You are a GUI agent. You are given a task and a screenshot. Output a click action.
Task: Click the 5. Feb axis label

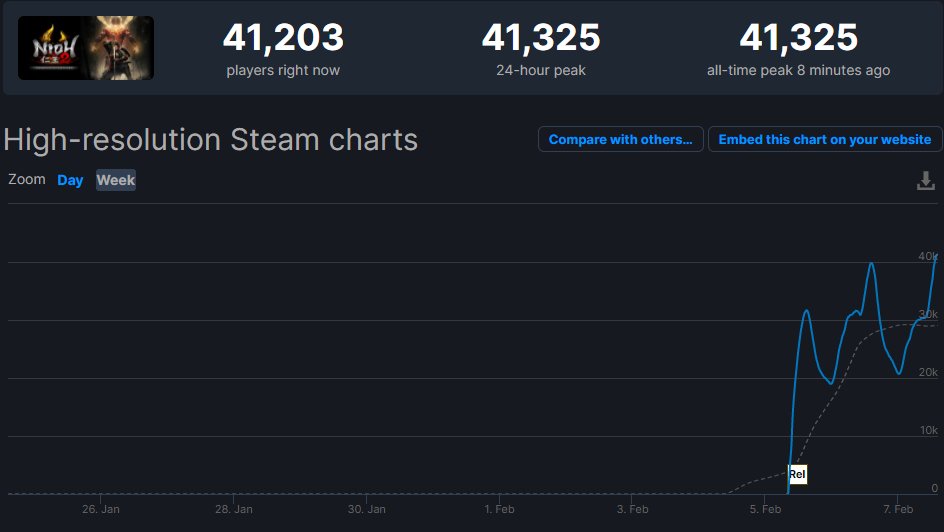[765, 509]
